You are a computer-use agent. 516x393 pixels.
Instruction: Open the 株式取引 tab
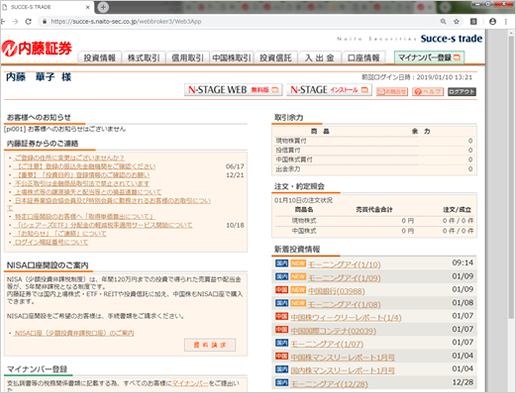tap(144, 58)
